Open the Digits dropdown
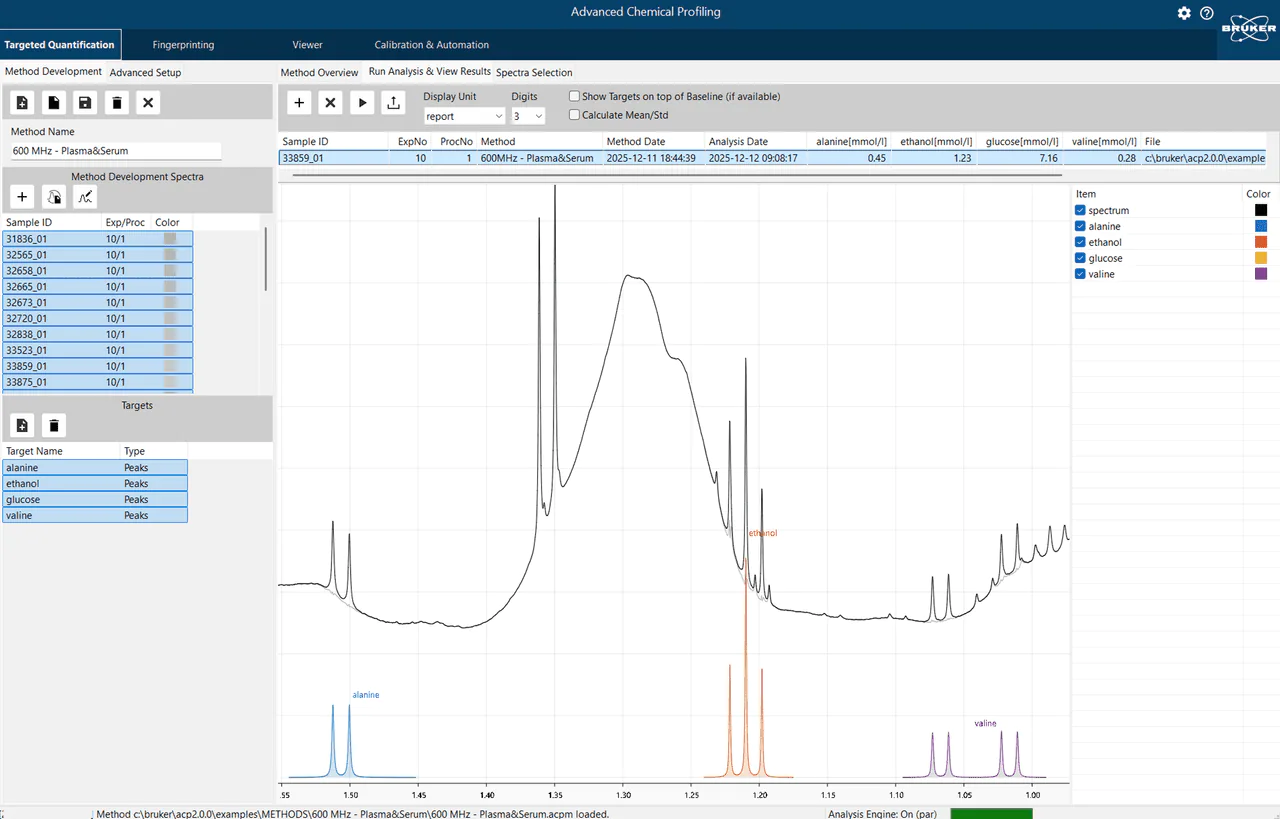Image resolution: width=1280 pixels, height=819 pixels. [528, 116]
